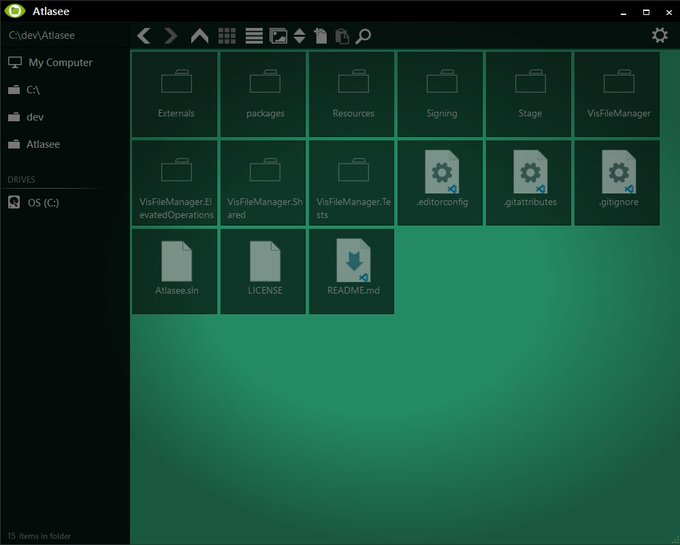680x545 pixels.
Task: Open the Stage folder
Action: 529,94
